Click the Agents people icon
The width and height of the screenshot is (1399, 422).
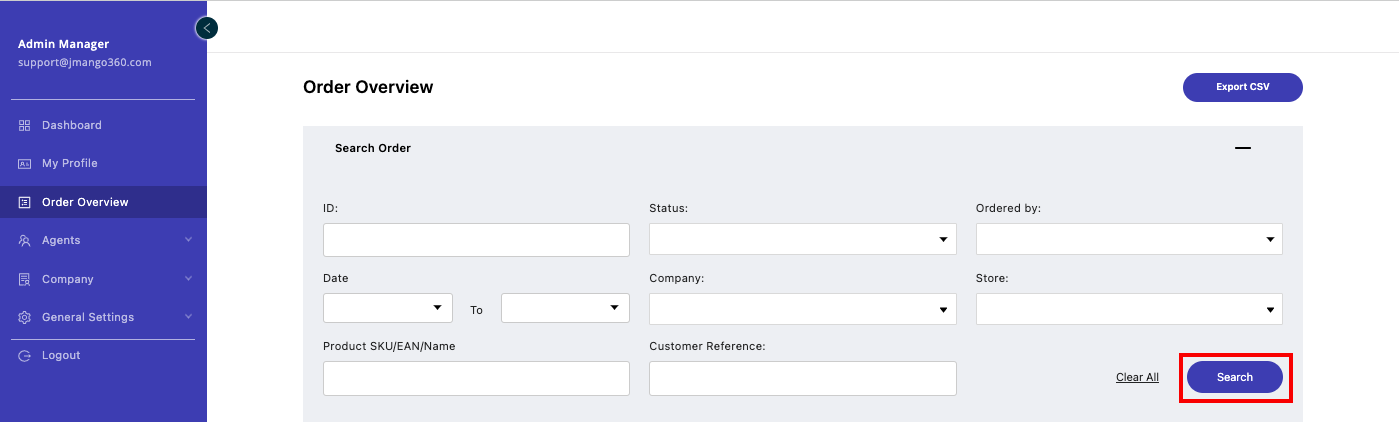pyautogui.click(x=25, y=240)
